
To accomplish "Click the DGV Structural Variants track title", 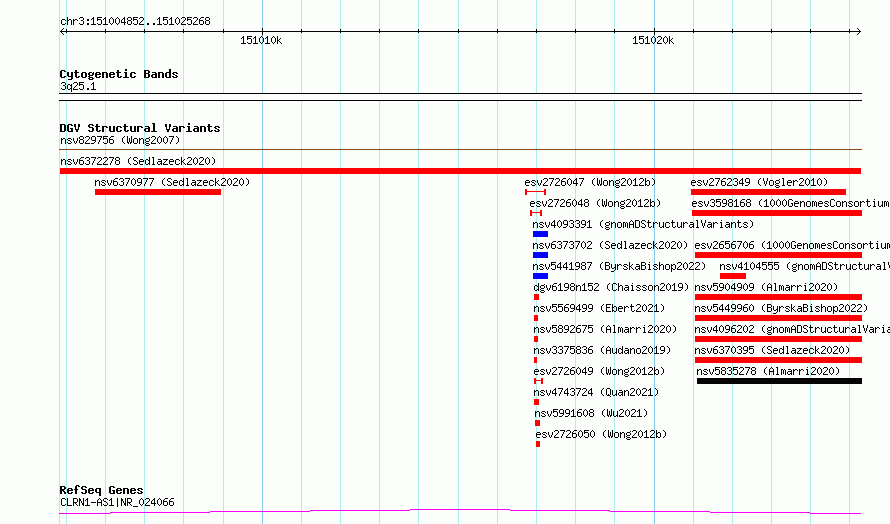I will point(140,128).
